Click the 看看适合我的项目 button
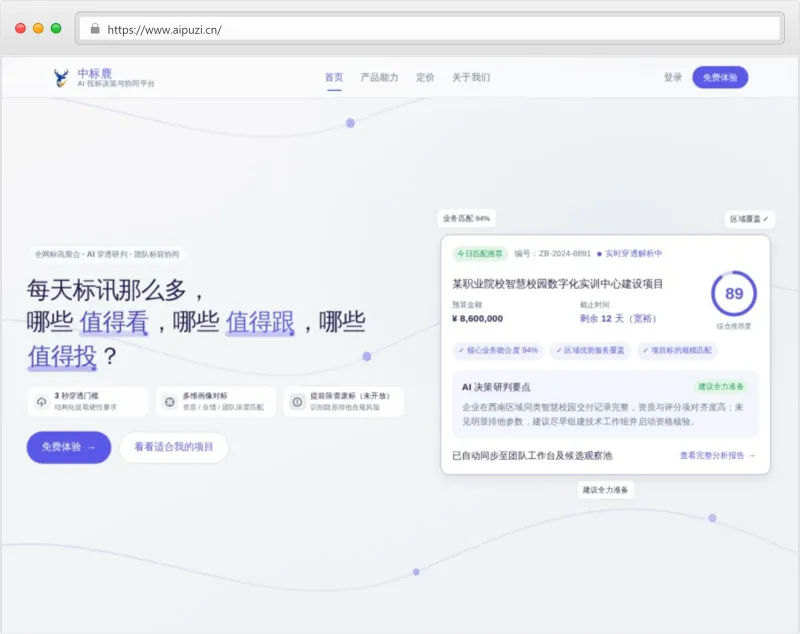 coord(173,447)
